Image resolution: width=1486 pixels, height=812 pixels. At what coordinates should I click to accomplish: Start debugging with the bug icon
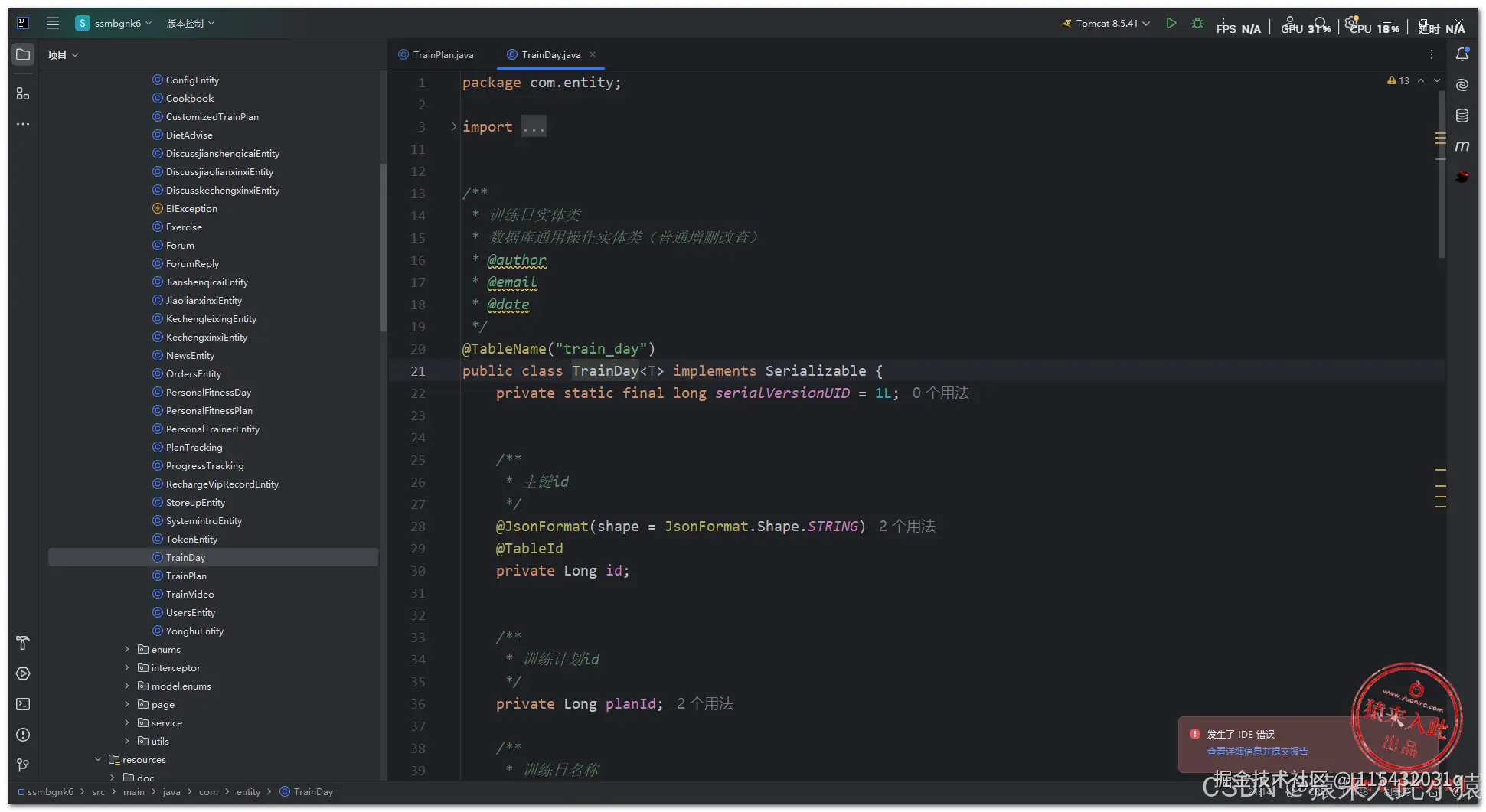click(1197, 23)
